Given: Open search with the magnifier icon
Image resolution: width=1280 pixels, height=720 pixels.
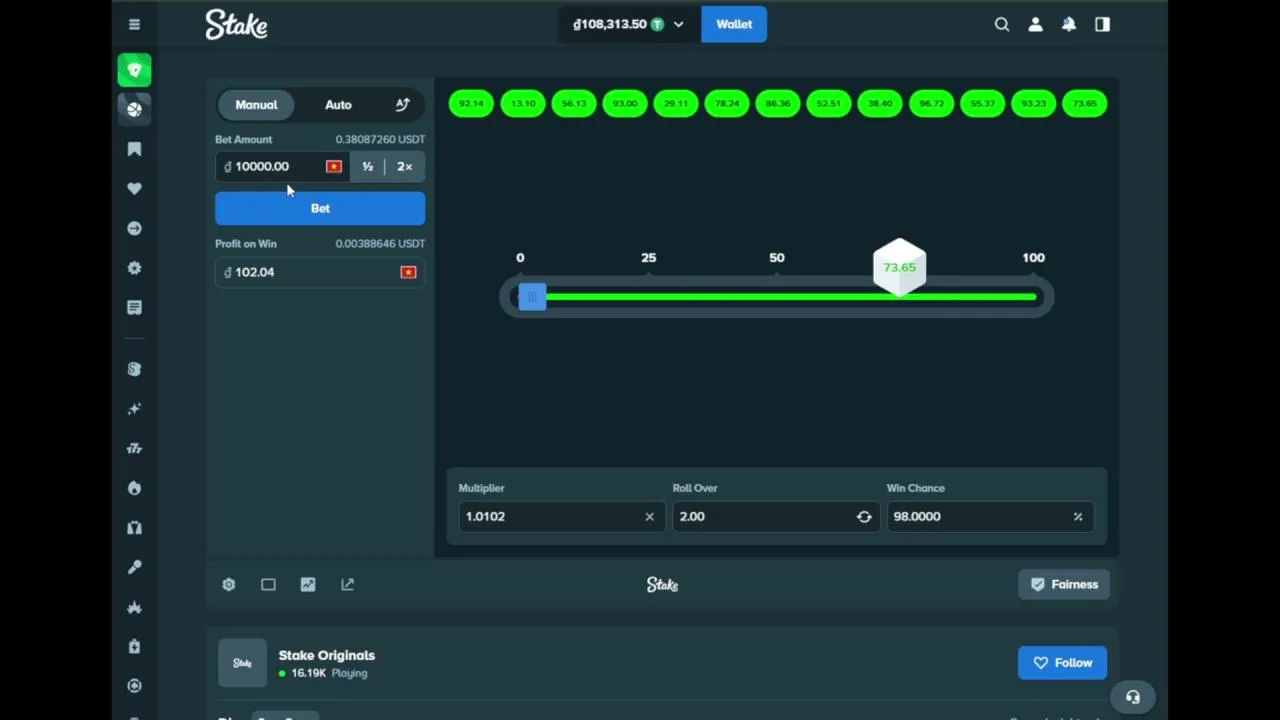Looking at the screenshot, I should click(1001, 24).
